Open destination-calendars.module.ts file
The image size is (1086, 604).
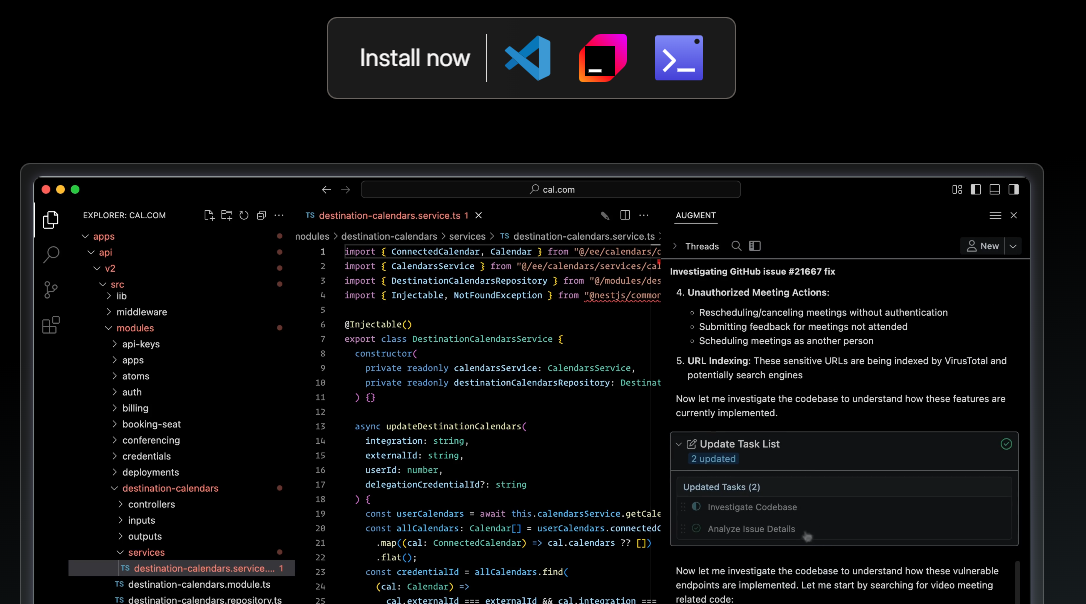(x=199, y=584)
